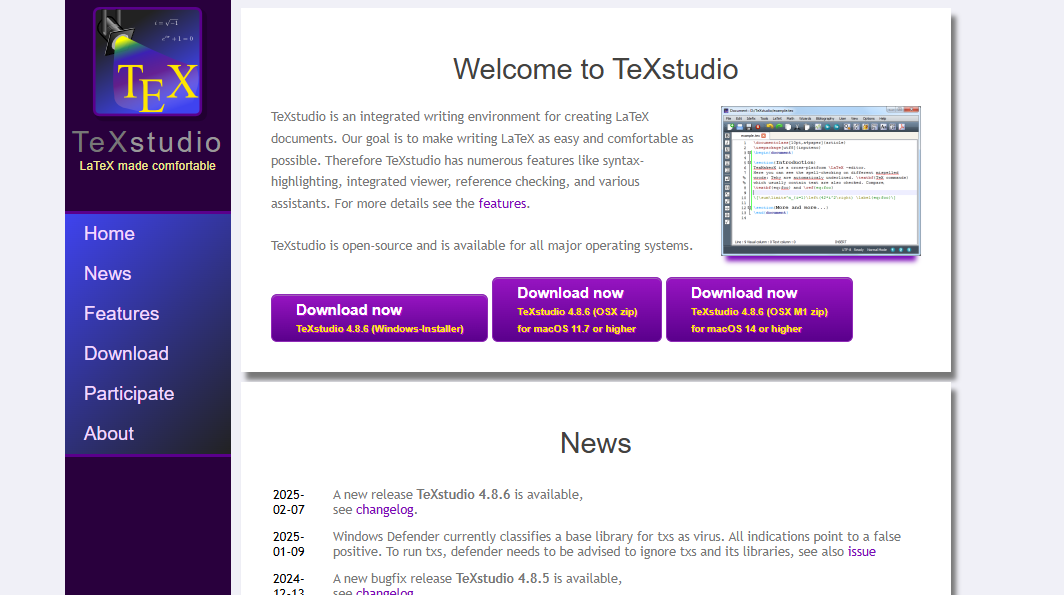Download the OSX zip for macOS 11.7
This screenshot has height=595, width=1064.
coord(577,309)
